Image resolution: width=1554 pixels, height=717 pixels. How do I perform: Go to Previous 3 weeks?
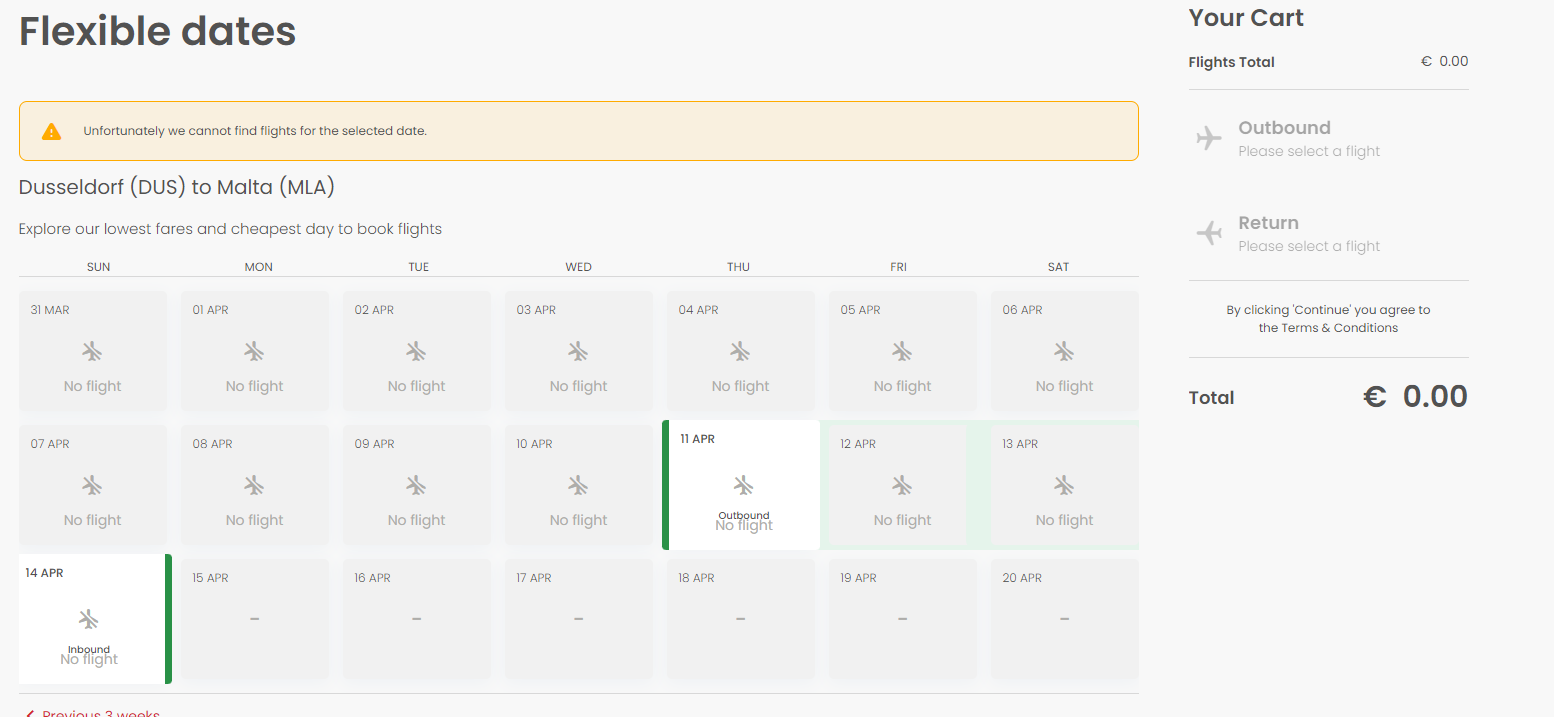(91, 712)
